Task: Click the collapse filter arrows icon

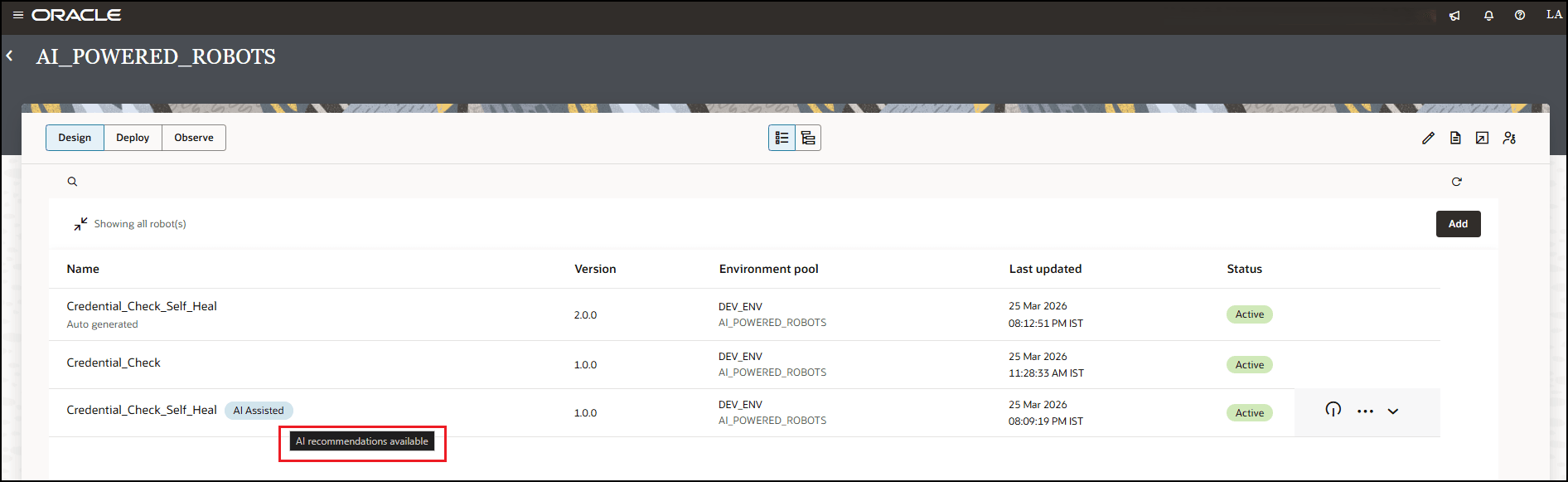Action: pos(80,224)
